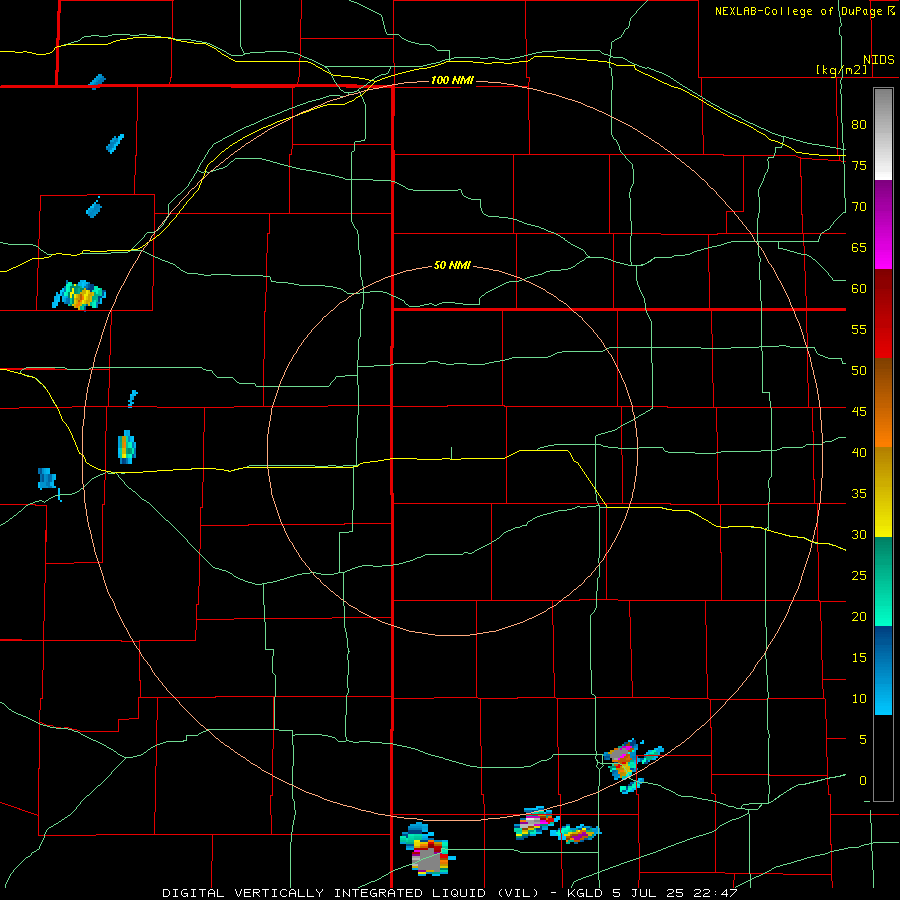Click the gray-white segment of the color bar
The height and width of the screenshot is (900, 900).
click(x=883, y=135)
